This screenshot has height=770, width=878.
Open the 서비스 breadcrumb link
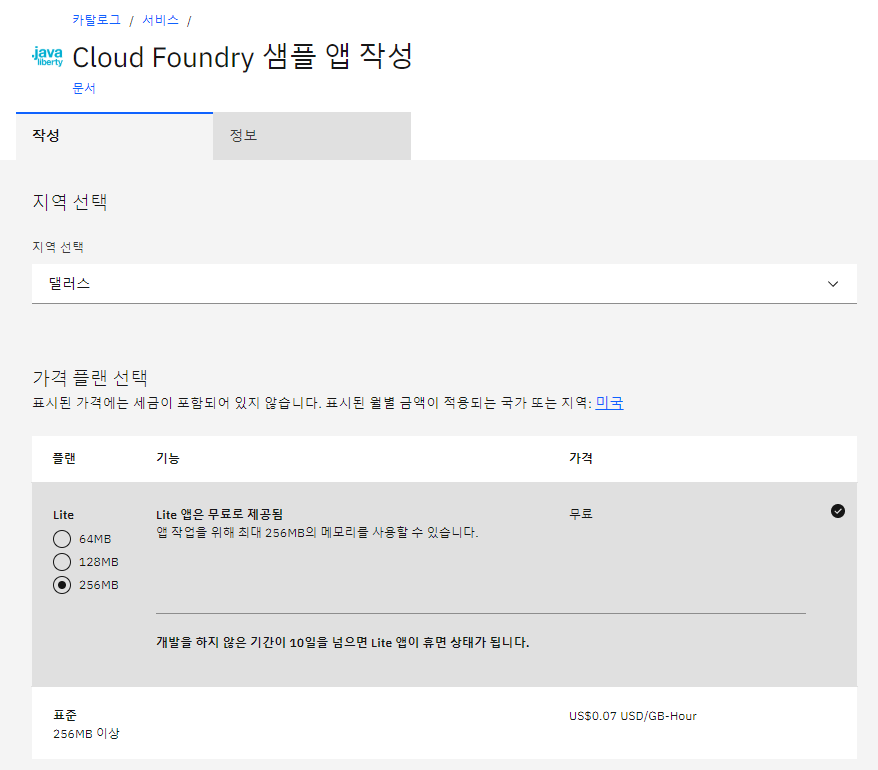[x=160, y=20]
